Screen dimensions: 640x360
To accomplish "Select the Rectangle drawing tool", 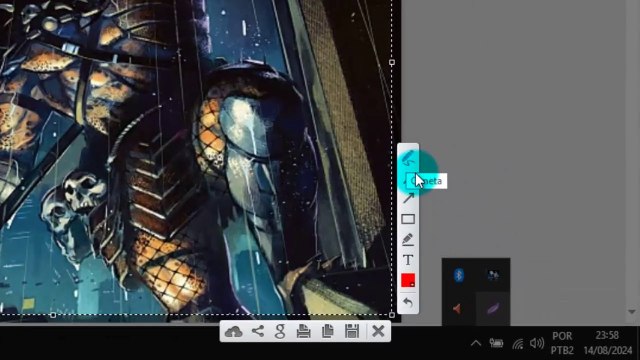I will coord(408,219).
